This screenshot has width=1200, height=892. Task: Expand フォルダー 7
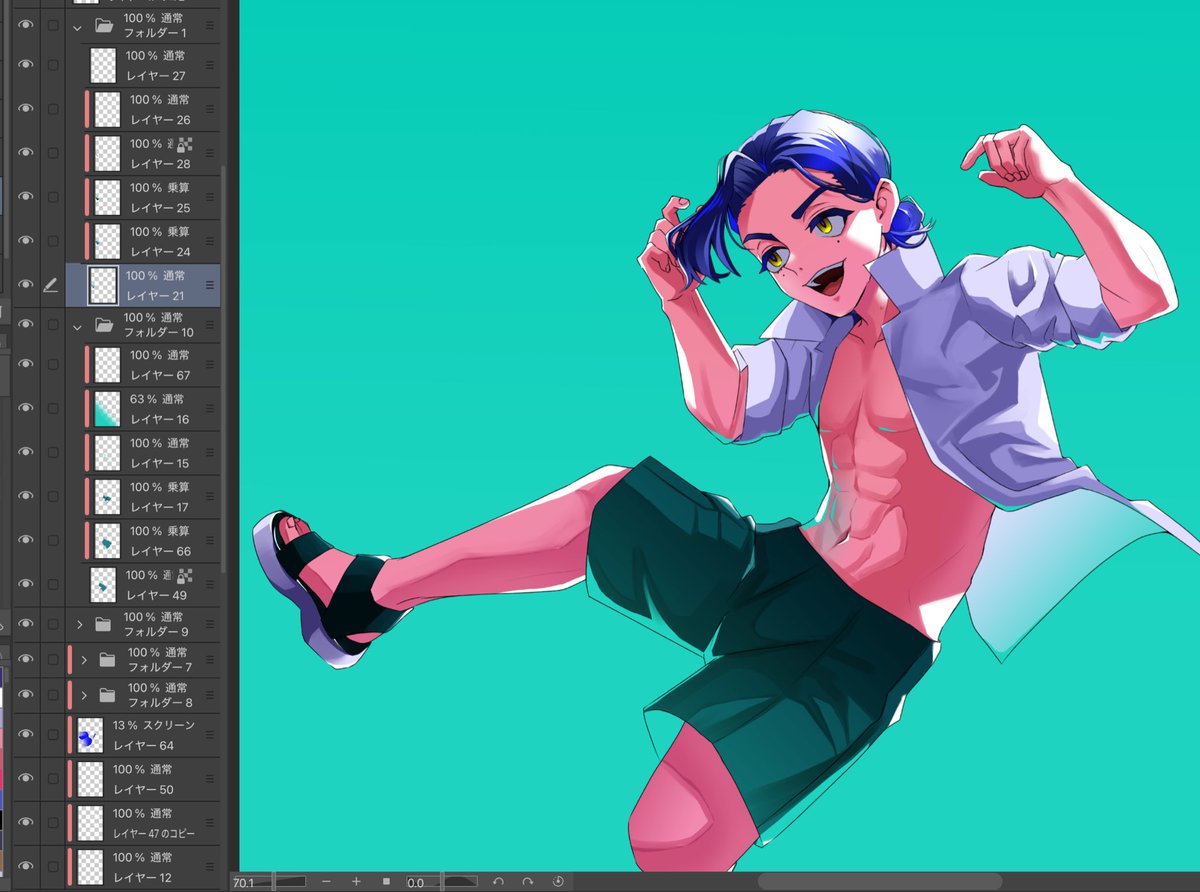(84, 660)
